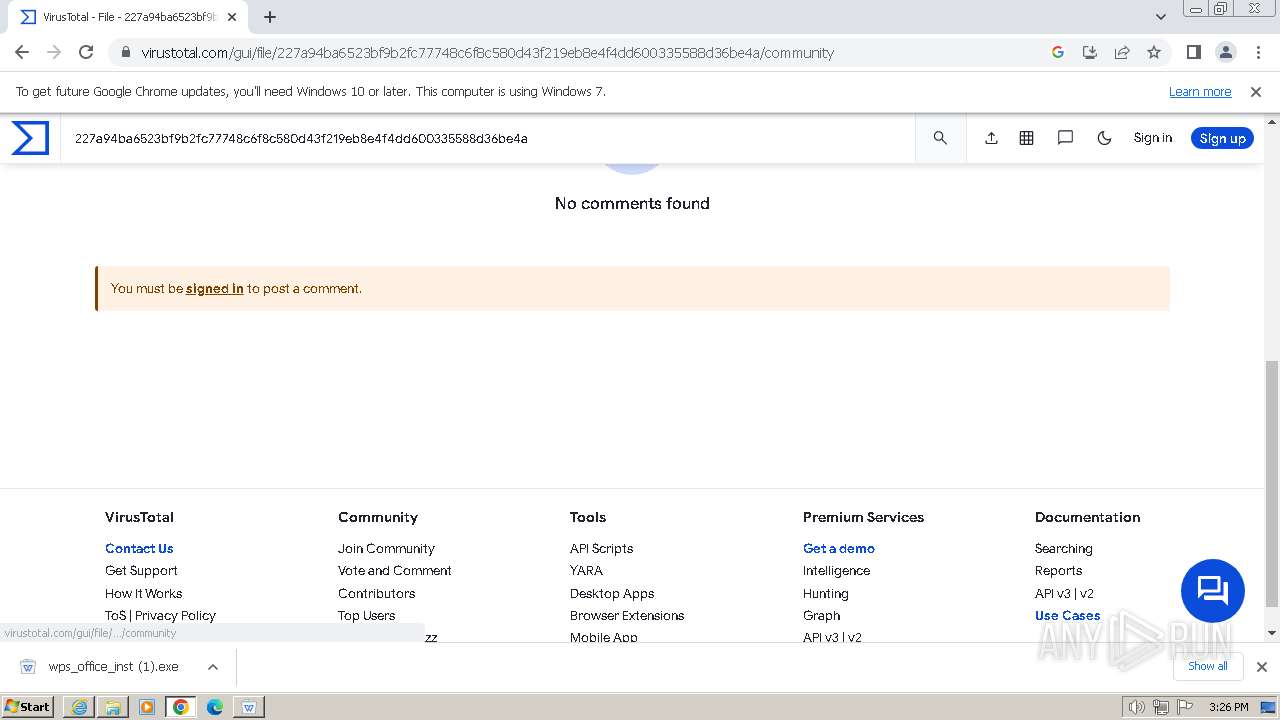The width and height of the screenshot is (1280, 720).
Task: Open Get Support link
Action: [x=141, y=570]
